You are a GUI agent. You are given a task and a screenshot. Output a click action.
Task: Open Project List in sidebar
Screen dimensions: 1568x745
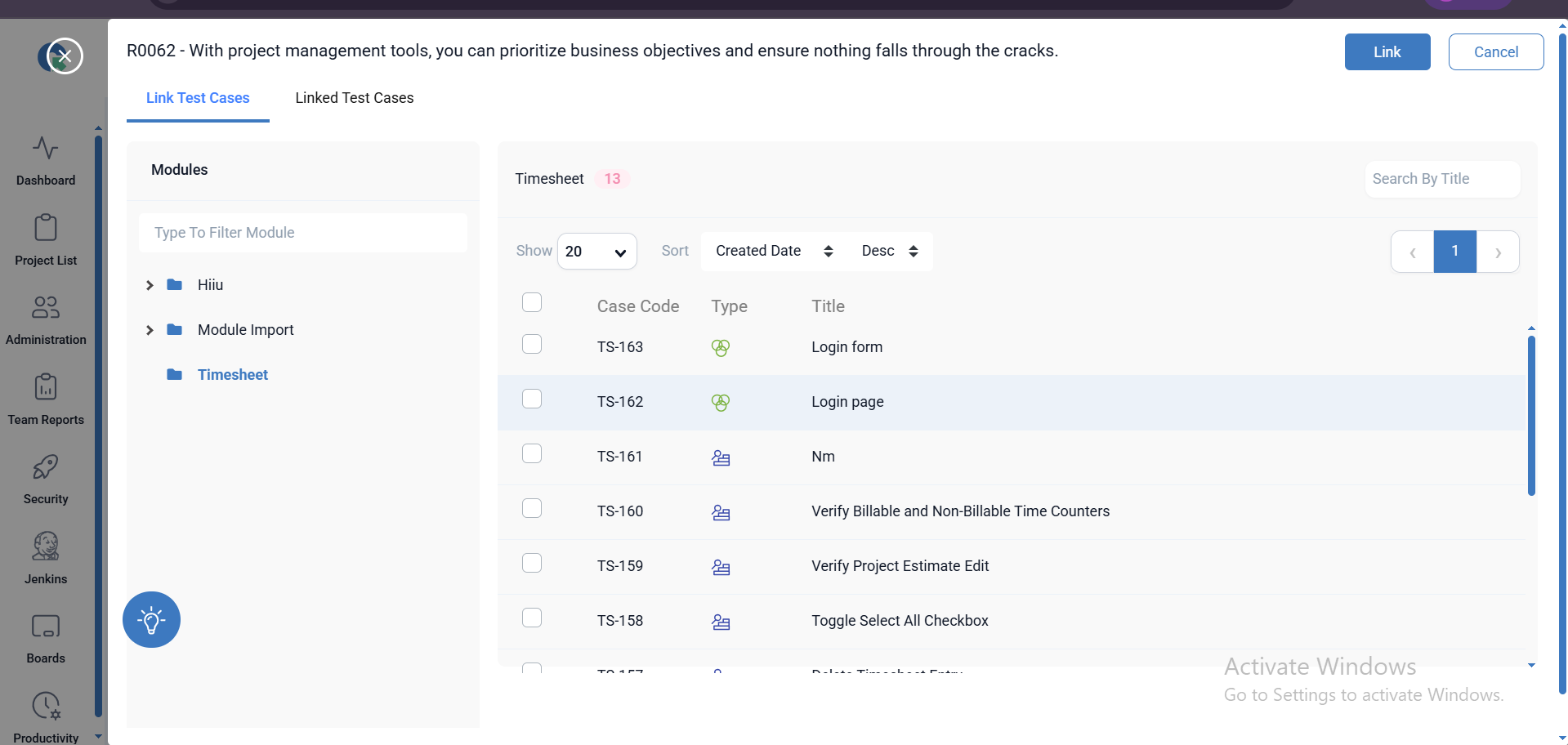click(x=46, y=228)
